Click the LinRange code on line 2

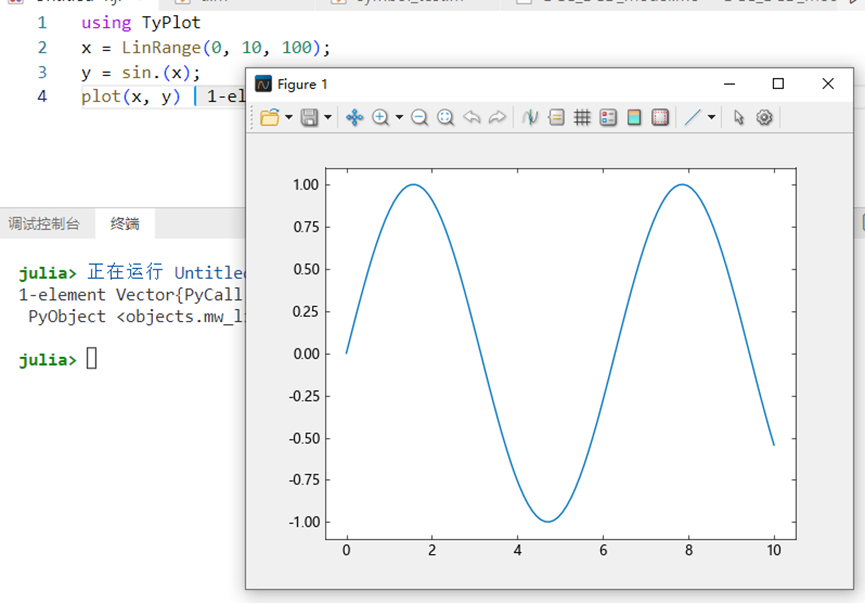pos(206,47)
